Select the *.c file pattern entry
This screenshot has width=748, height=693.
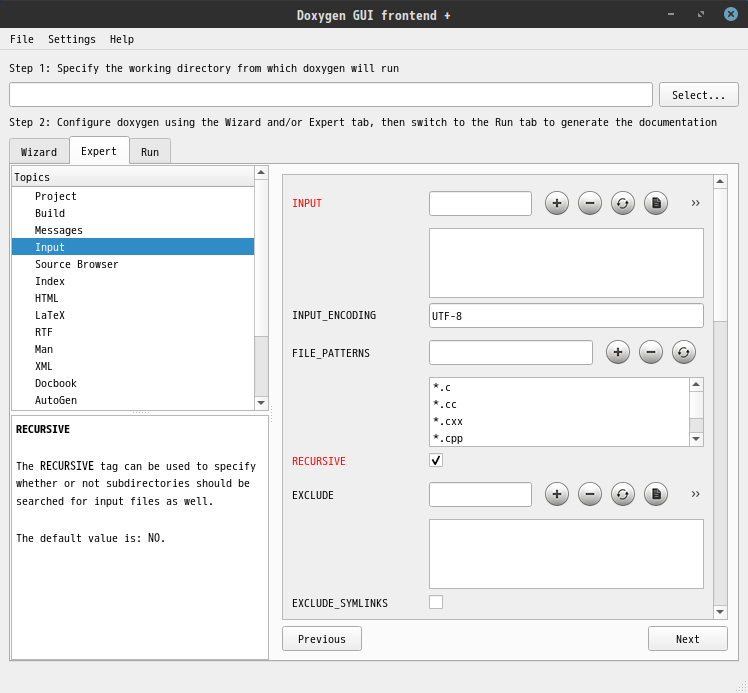click(559, 387)
